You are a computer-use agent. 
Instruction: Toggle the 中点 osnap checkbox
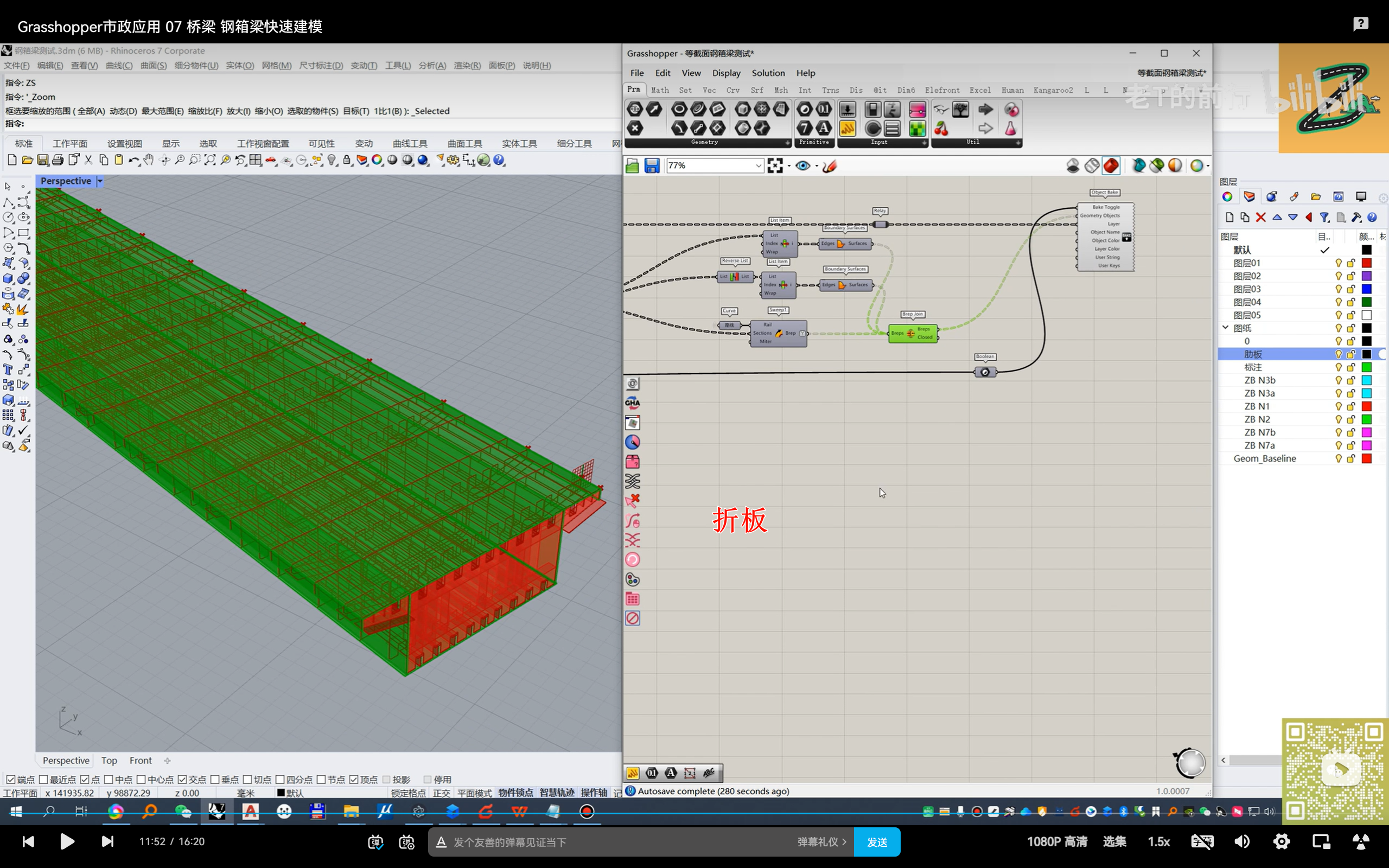109,779
